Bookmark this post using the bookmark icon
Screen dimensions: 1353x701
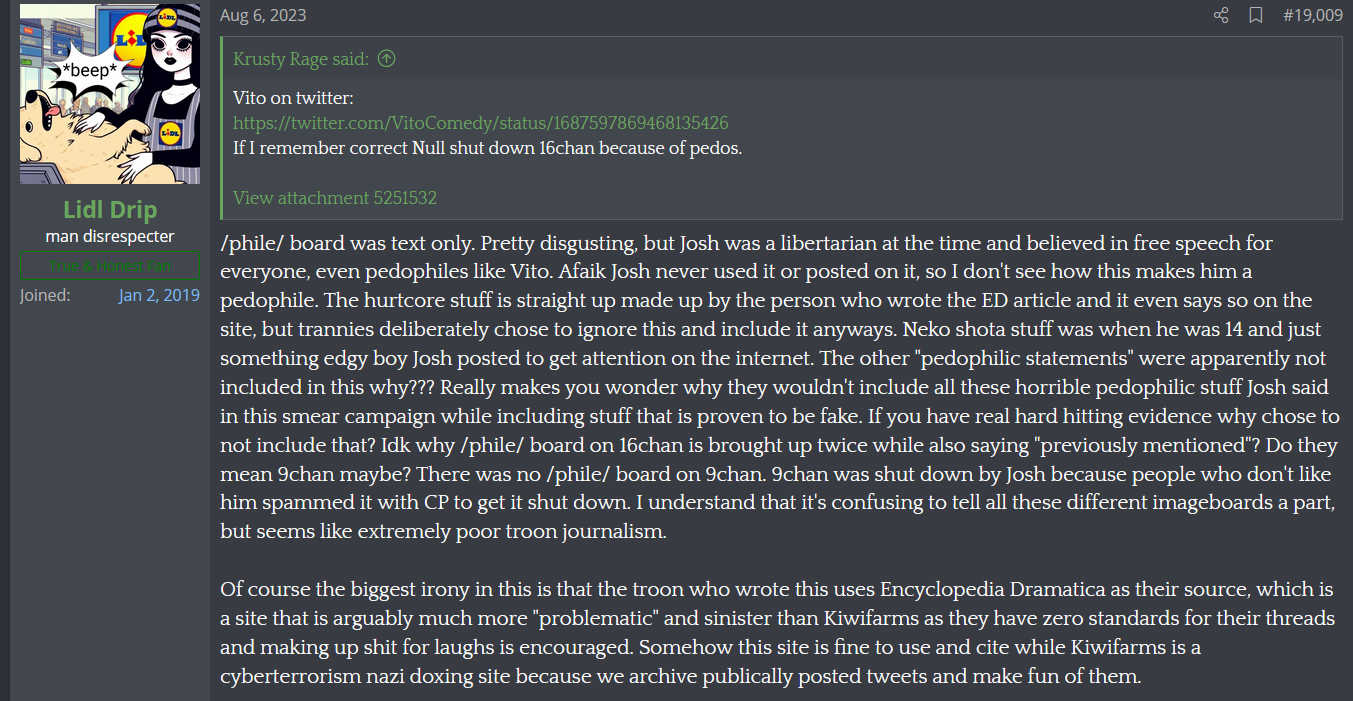pos(1256,15)
